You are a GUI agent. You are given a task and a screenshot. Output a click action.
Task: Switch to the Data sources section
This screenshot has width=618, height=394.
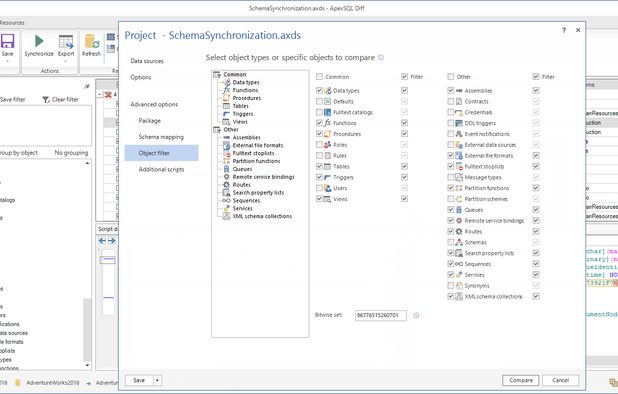[x=147, y=61]
